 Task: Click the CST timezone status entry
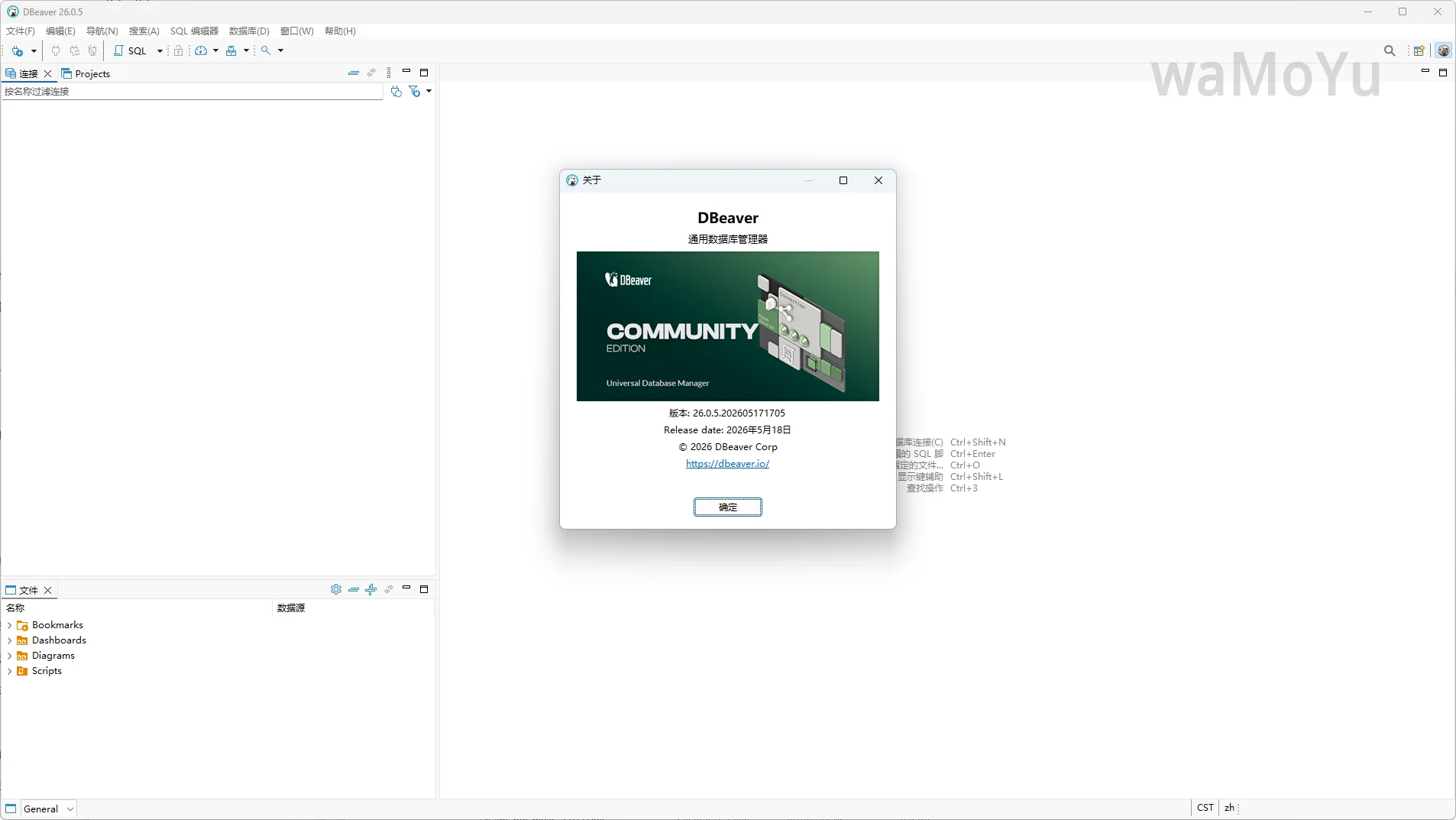pyautogui.click(x=1205, y=808)
